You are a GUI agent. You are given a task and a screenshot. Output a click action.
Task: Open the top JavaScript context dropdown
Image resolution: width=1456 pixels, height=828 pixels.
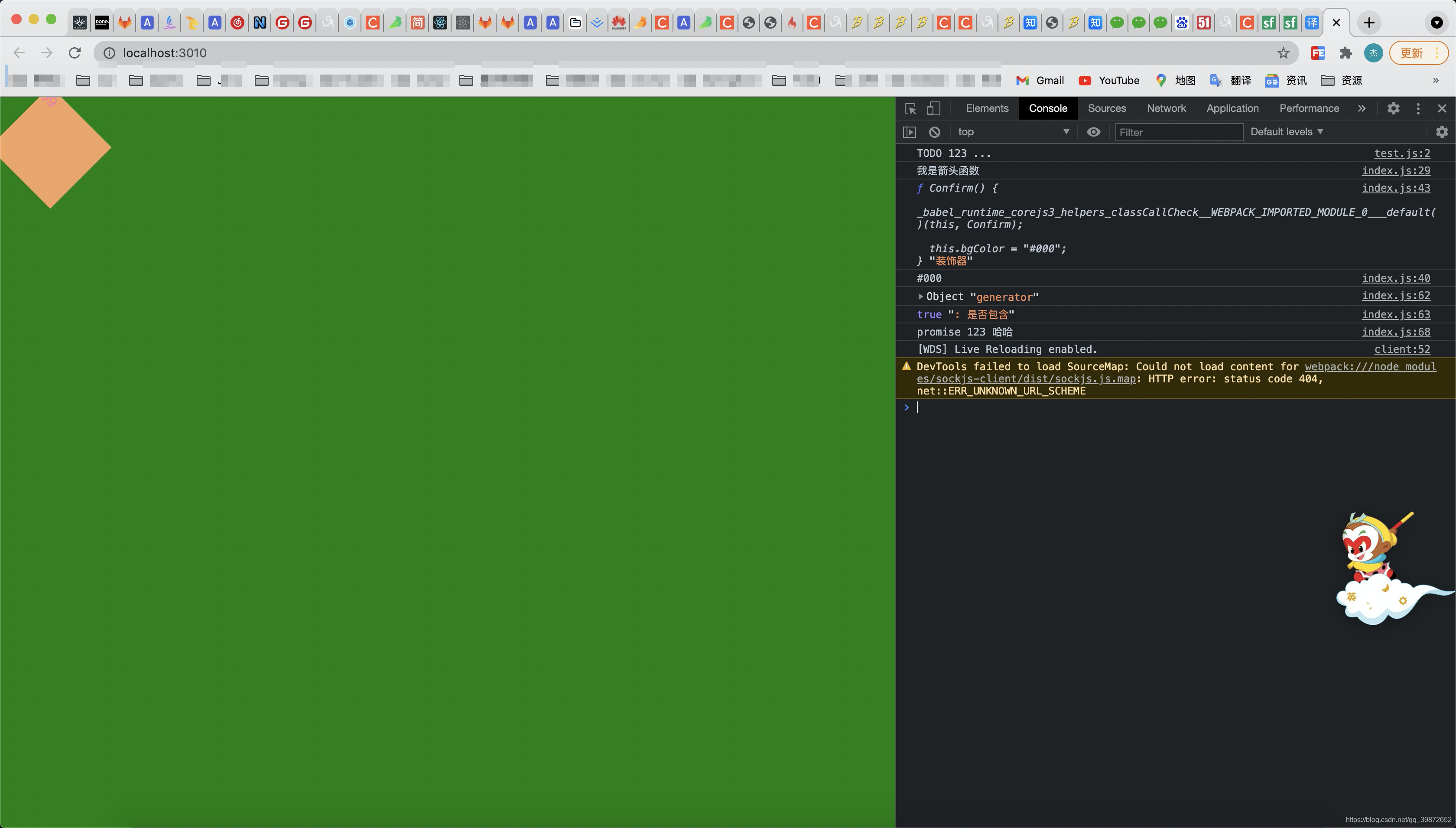coord(1013,132)
